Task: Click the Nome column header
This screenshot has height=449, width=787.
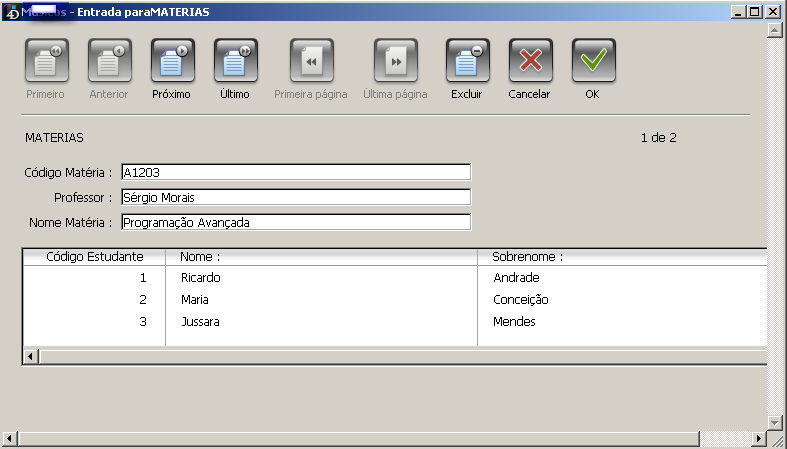Action: 320,257
